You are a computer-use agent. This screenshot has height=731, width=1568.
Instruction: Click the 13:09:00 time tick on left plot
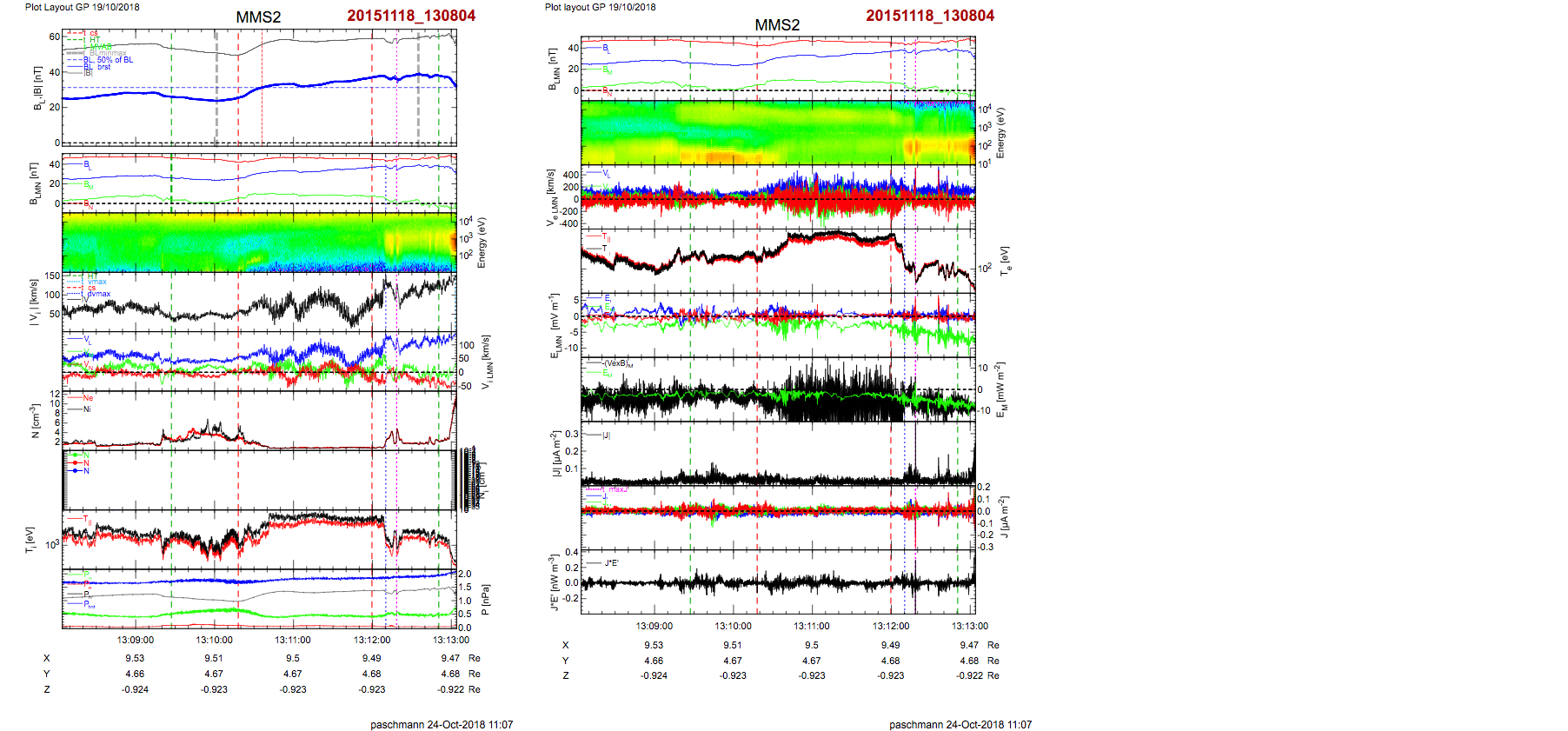coord(136,640)
